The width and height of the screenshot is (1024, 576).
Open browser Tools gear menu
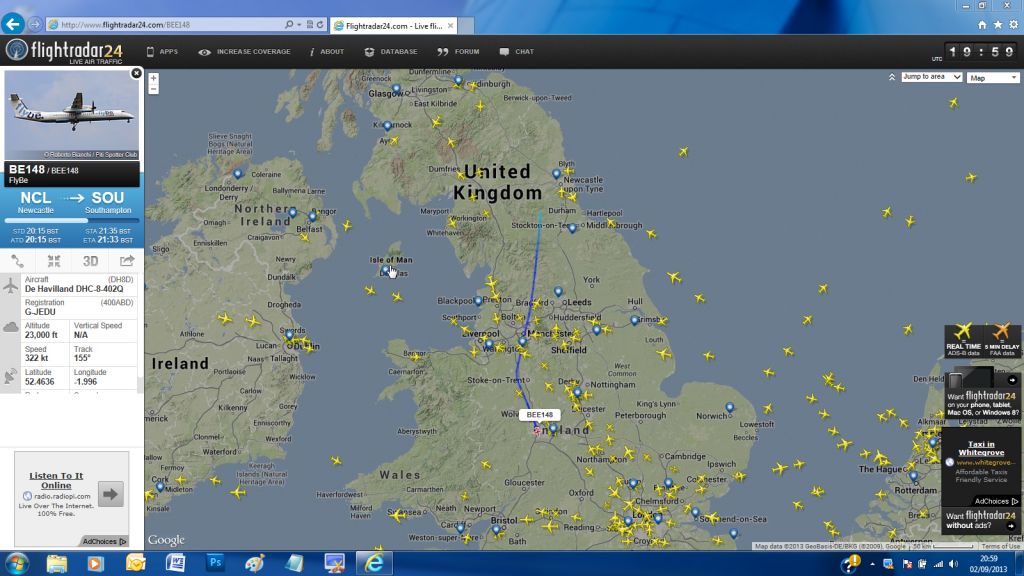[x=1014, y=25]
